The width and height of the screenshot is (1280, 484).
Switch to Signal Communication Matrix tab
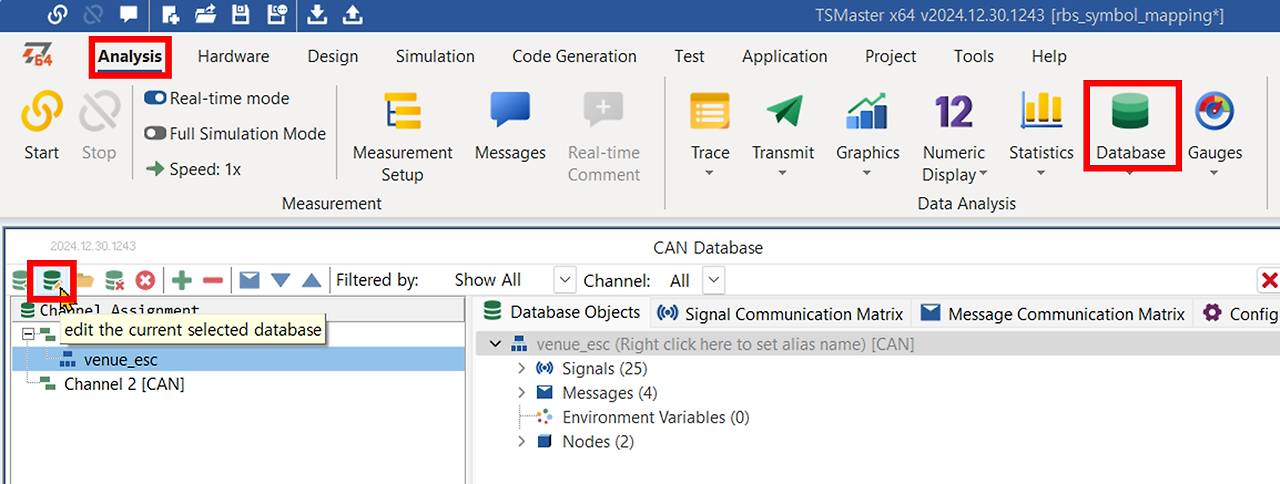click(x=780, y=313)
